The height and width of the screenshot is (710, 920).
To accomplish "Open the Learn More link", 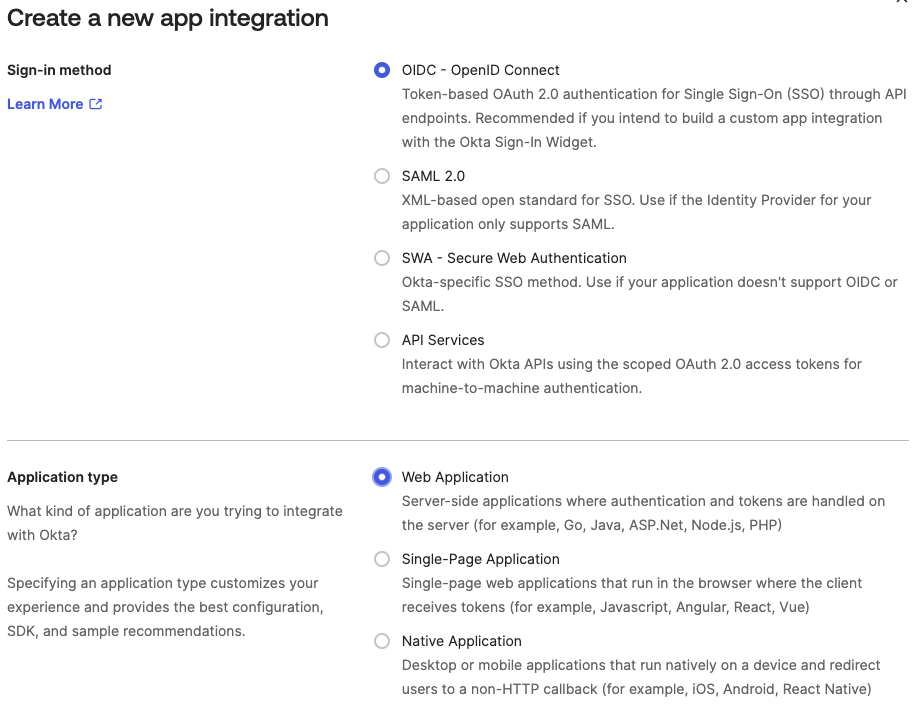I will (x=45, y=104).
